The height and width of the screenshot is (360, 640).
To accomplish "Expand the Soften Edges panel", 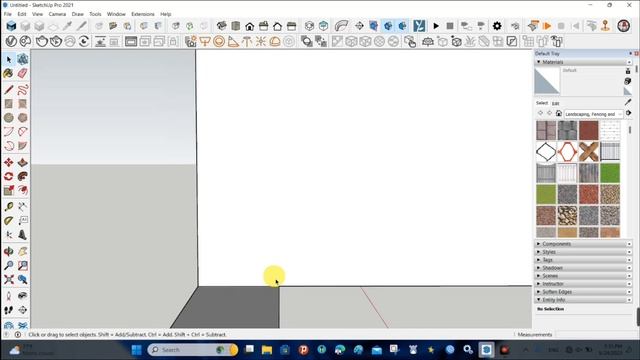I will click(583, 292).
